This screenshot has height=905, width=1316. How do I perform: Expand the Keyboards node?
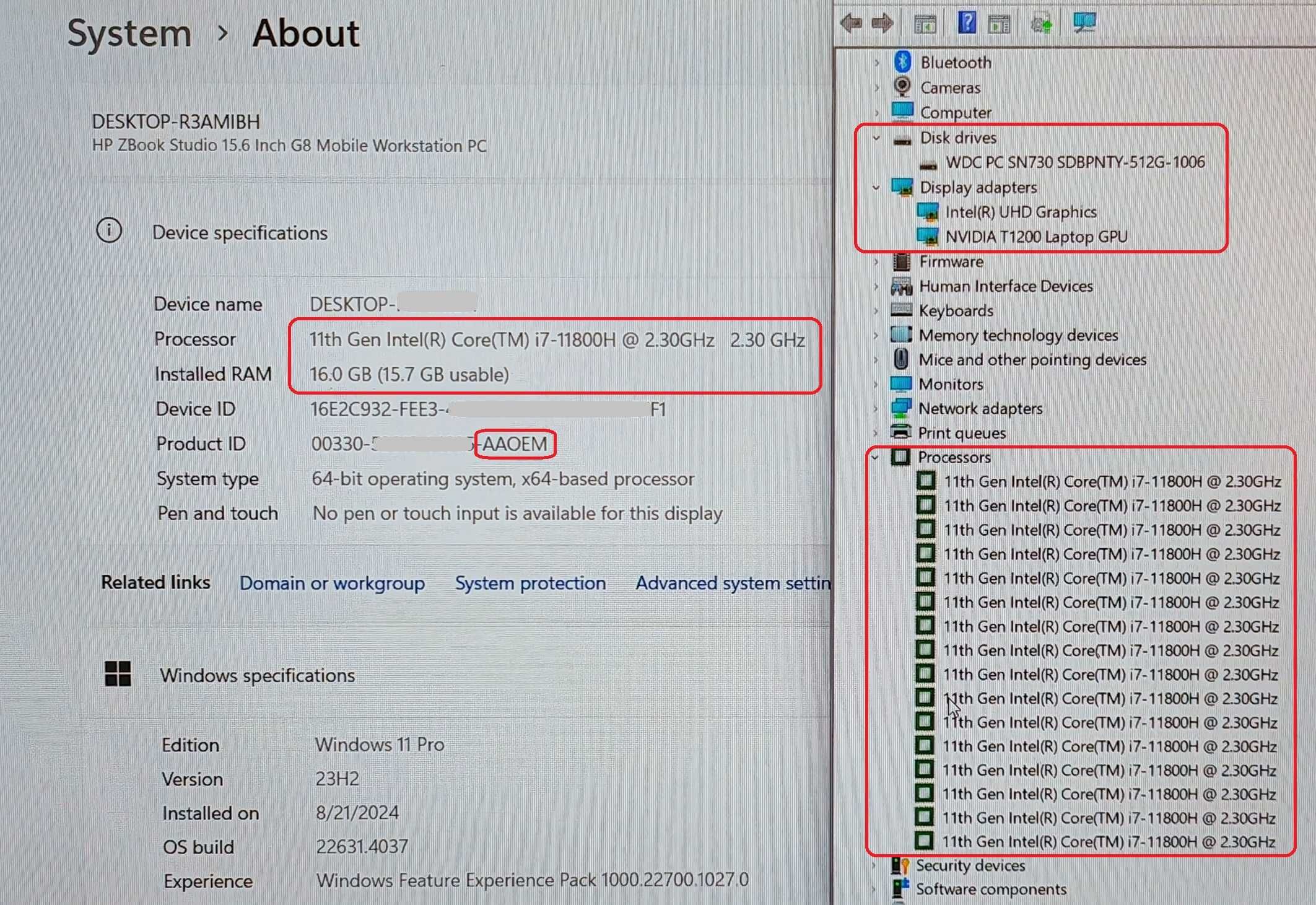pos(876,311)
